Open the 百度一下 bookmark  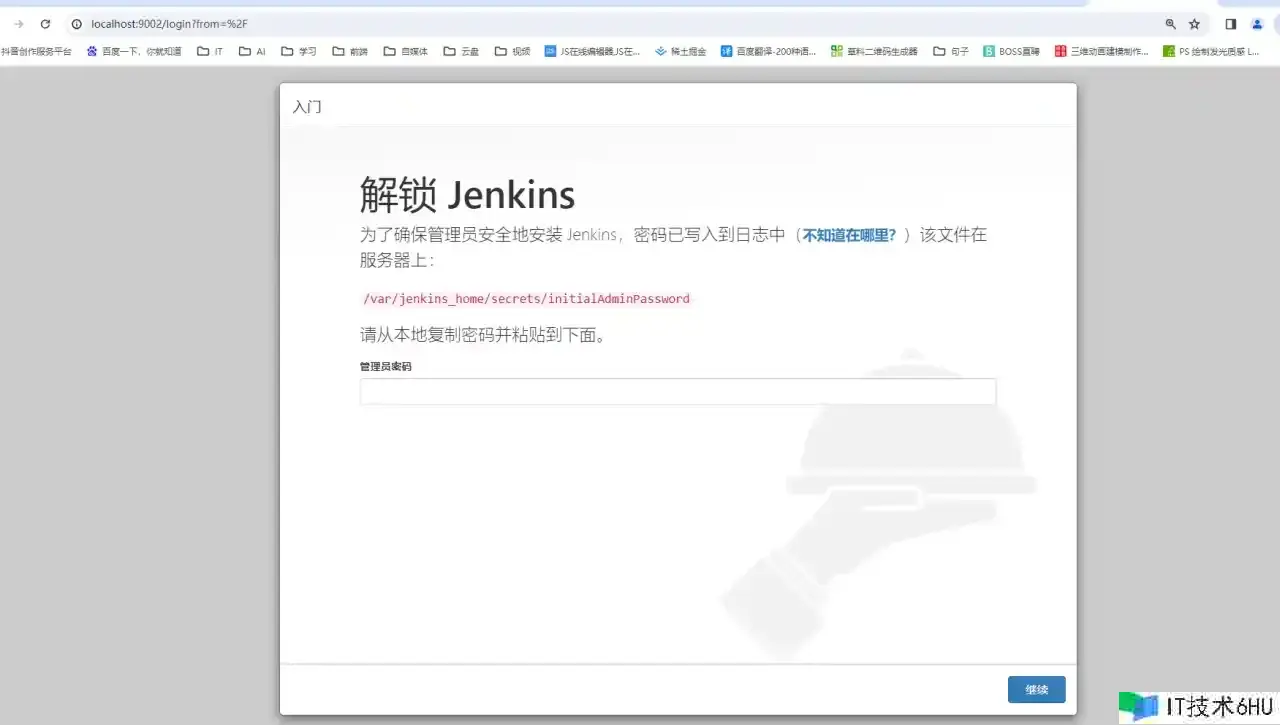[134, 51]
